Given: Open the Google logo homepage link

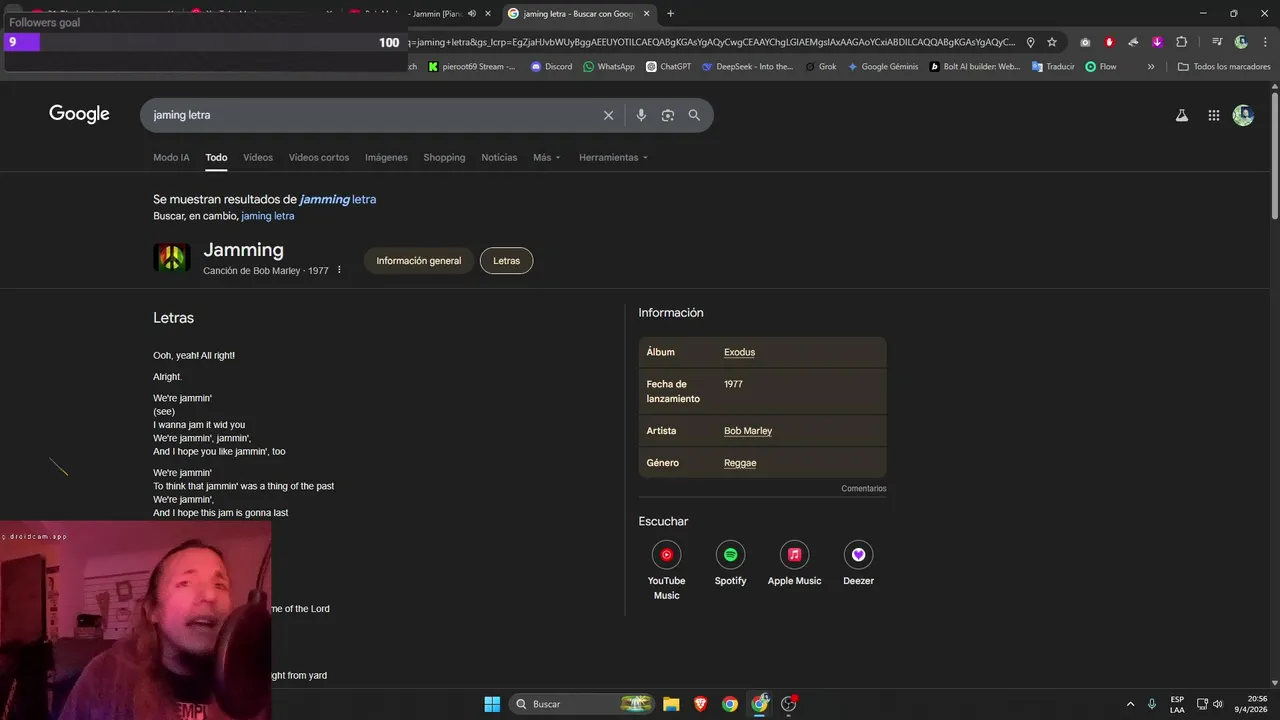Looking at the screenshot, I should (x=79, y=114).
